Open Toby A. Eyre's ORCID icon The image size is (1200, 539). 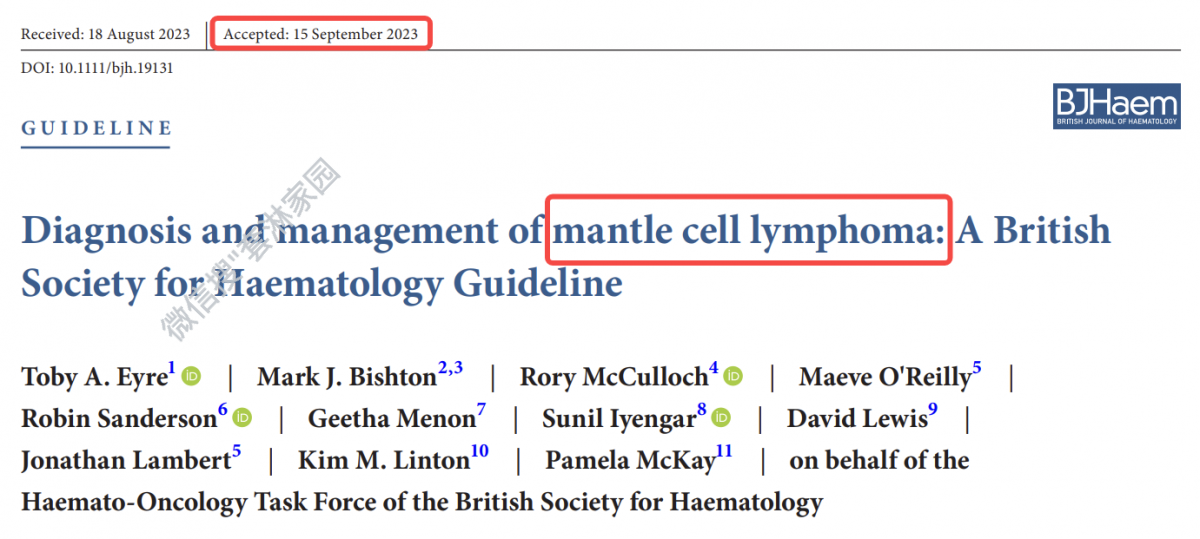tap(192, 377)
